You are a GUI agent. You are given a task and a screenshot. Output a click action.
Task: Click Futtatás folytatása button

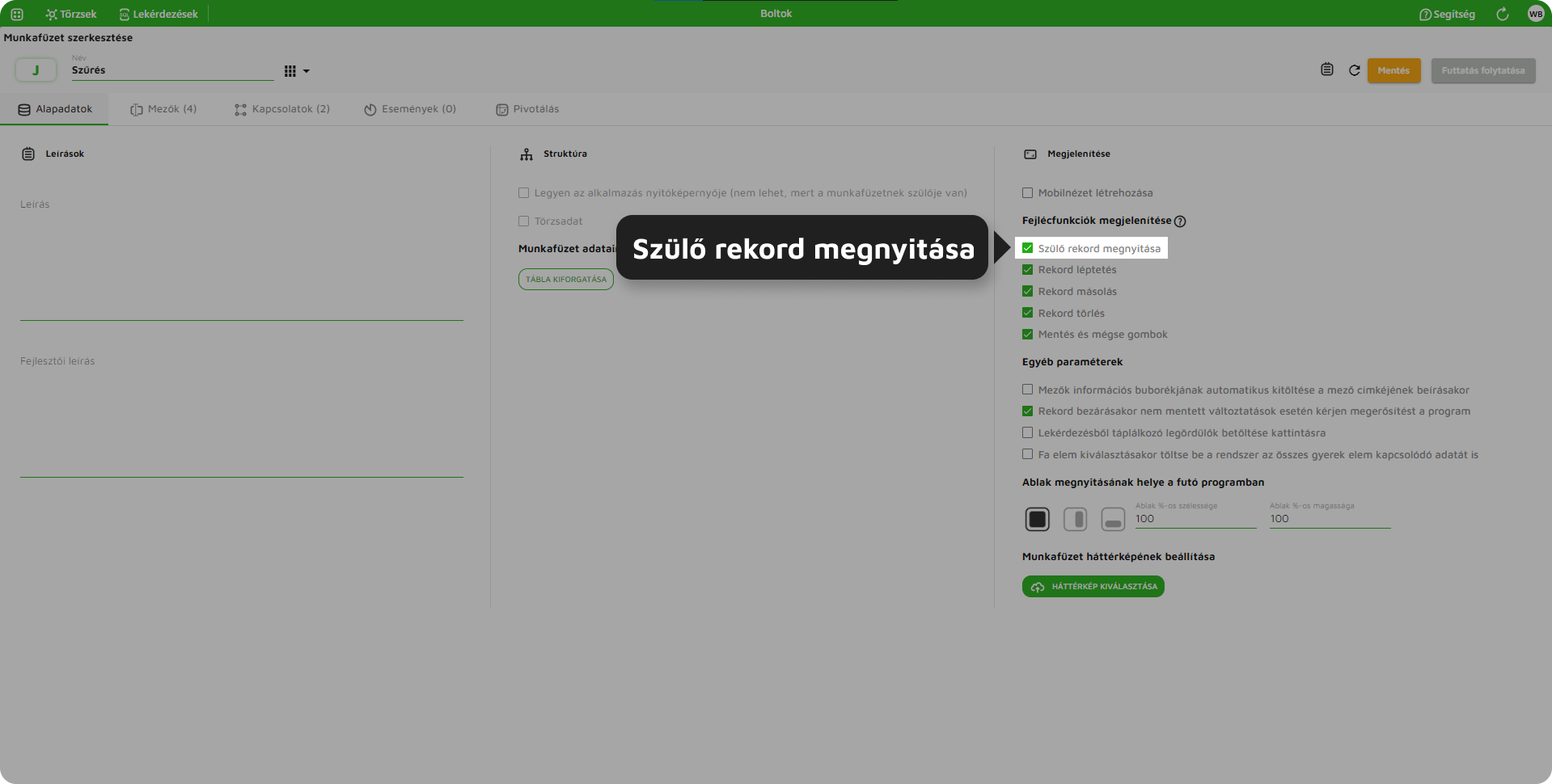[x=1483, y=70]
